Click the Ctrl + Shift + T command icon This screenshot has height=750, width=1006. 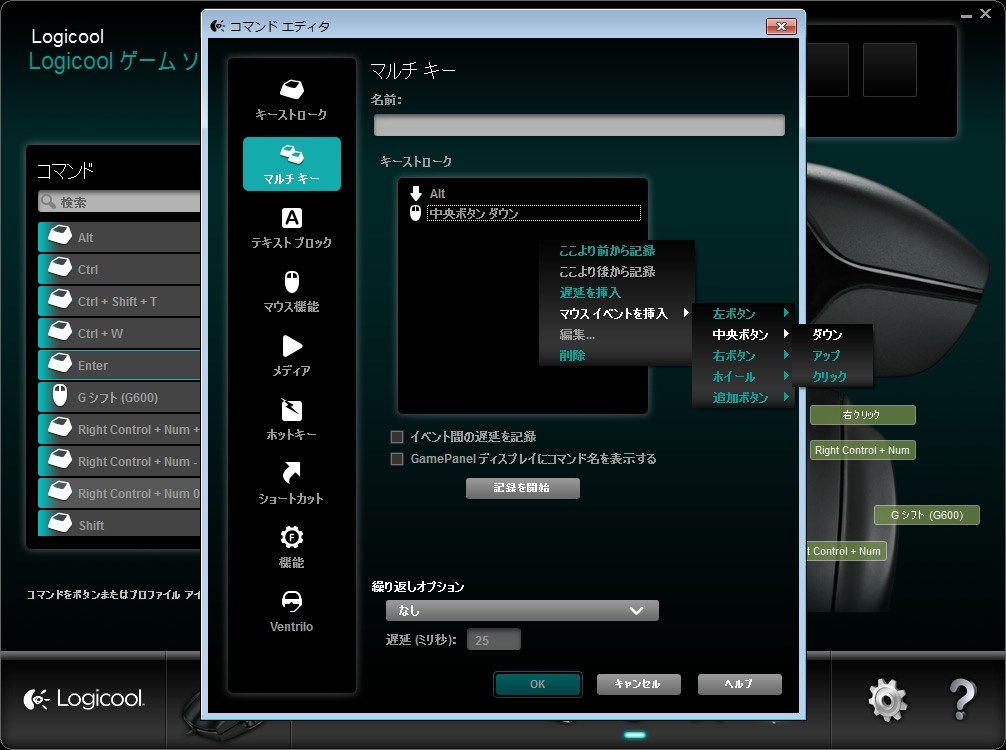point(60,299)
